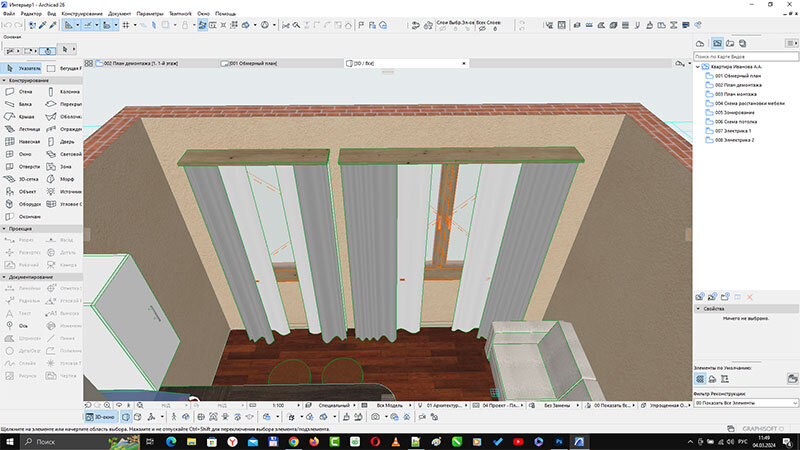Select the Навесная curtain wall tool
The image size is (800, 450).
pos(20,142)
